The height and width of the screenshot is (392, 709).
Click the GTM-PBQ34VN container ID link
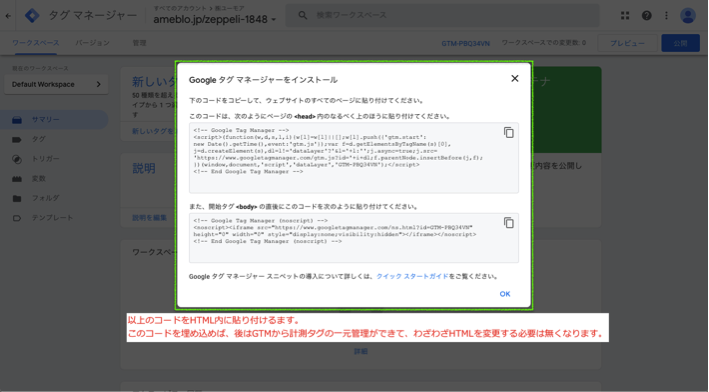pos(465,43)
